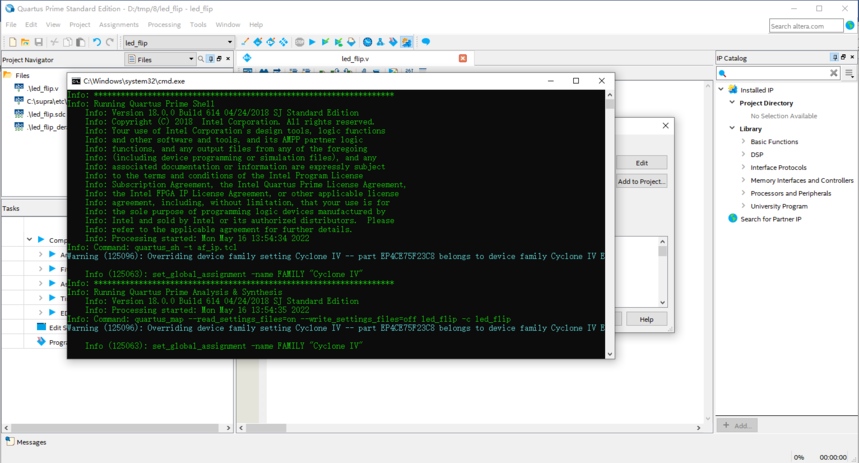Screen dimensions: 859x463
Task: Open the Timing Analyzer clock icon
Action: coord(368,42)
